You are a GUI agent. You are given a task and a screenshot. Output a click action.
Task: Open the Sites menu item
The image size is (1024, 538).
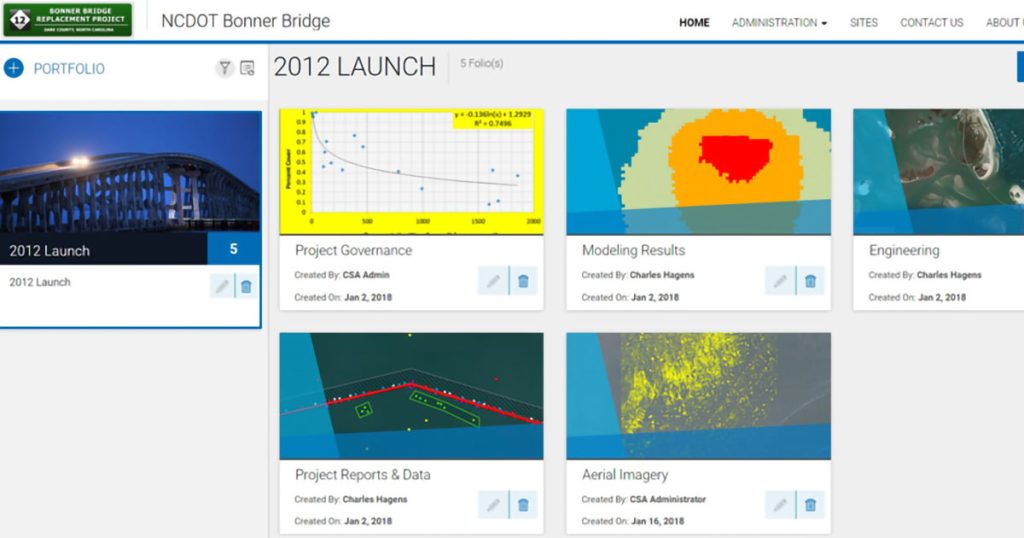point(864,22)
